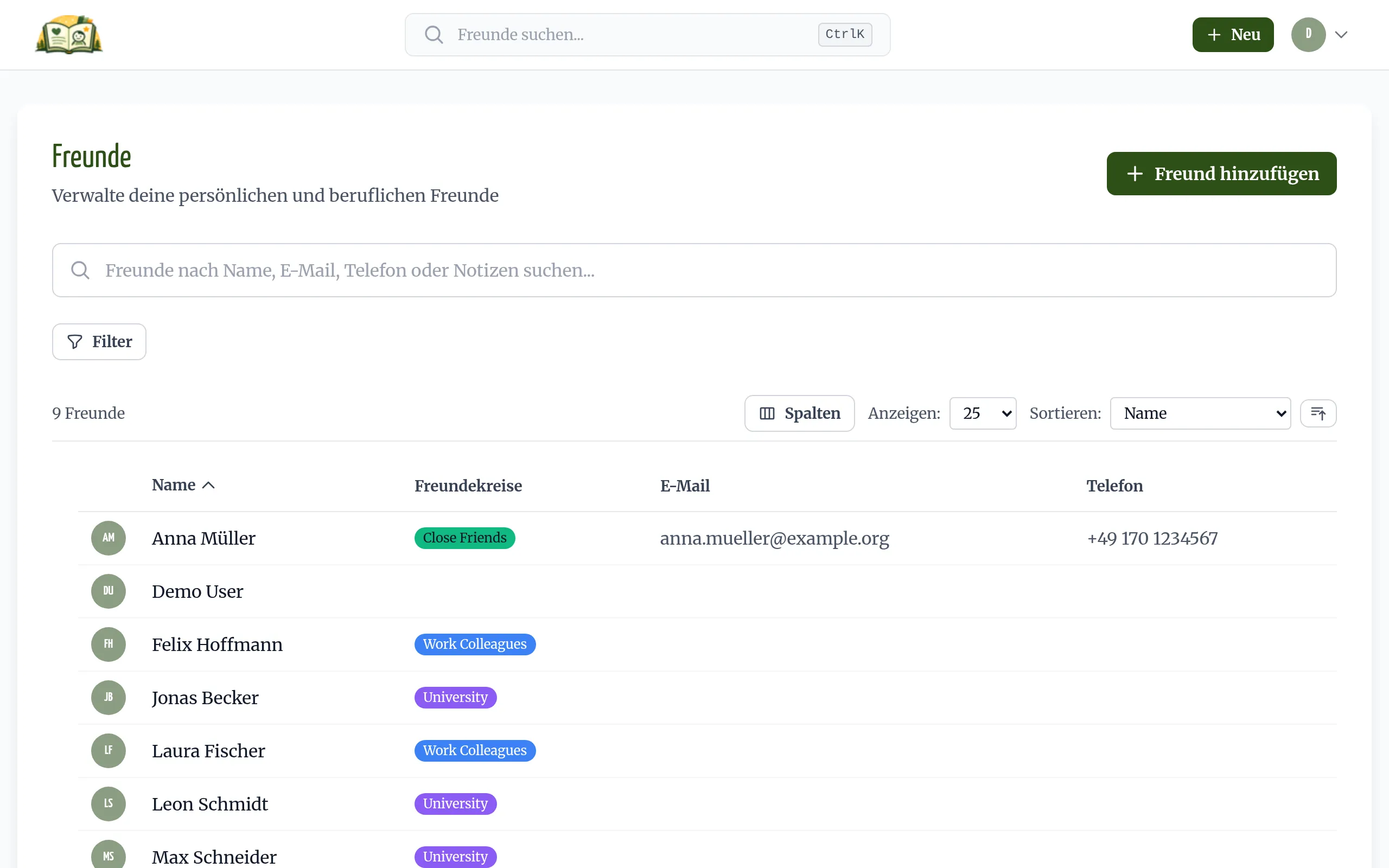Open Felix Hoffmann's FH avatar
The height and width of the screenshot is (868, 1389).
109,644
